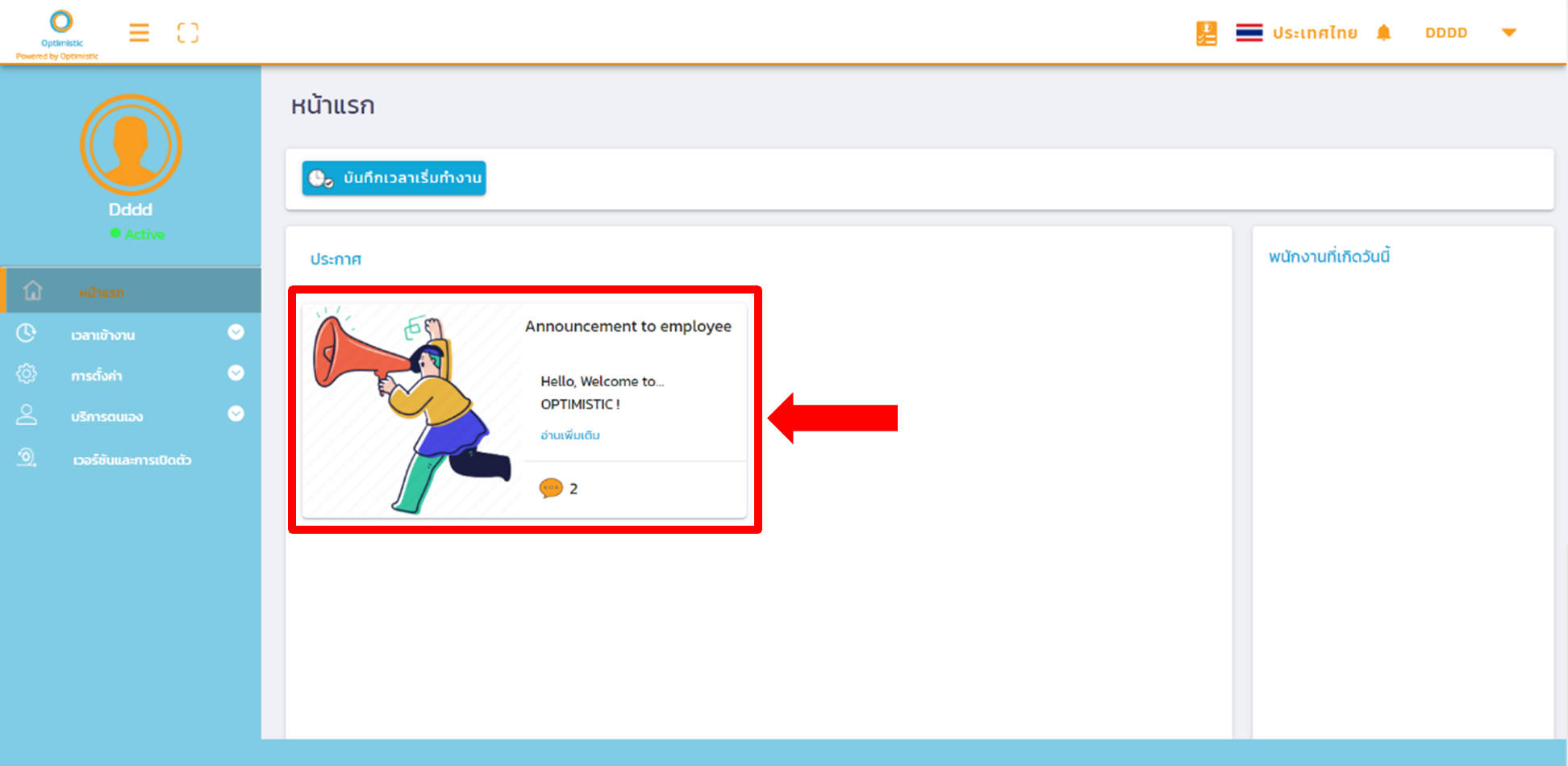1568x766 pixels.
Task: Click the hamburger menu icon
Action: 139,33
